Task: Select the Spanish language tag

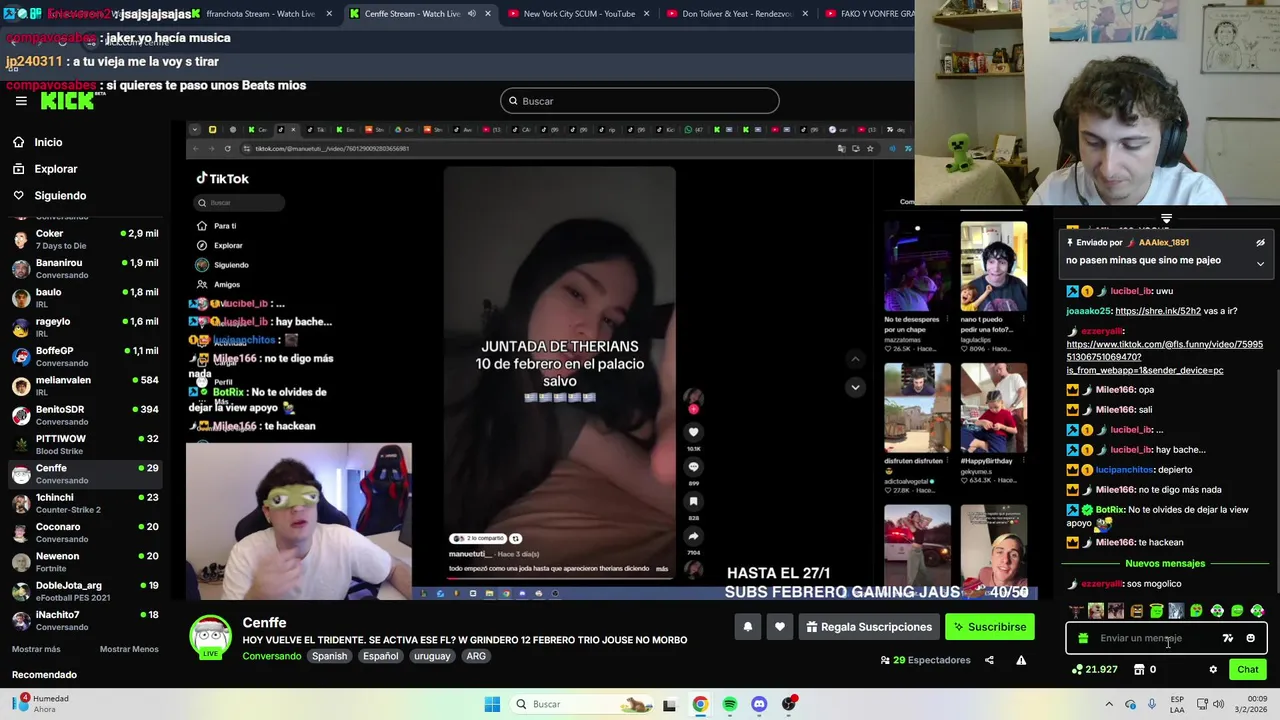Action: [x=329, y=656]
